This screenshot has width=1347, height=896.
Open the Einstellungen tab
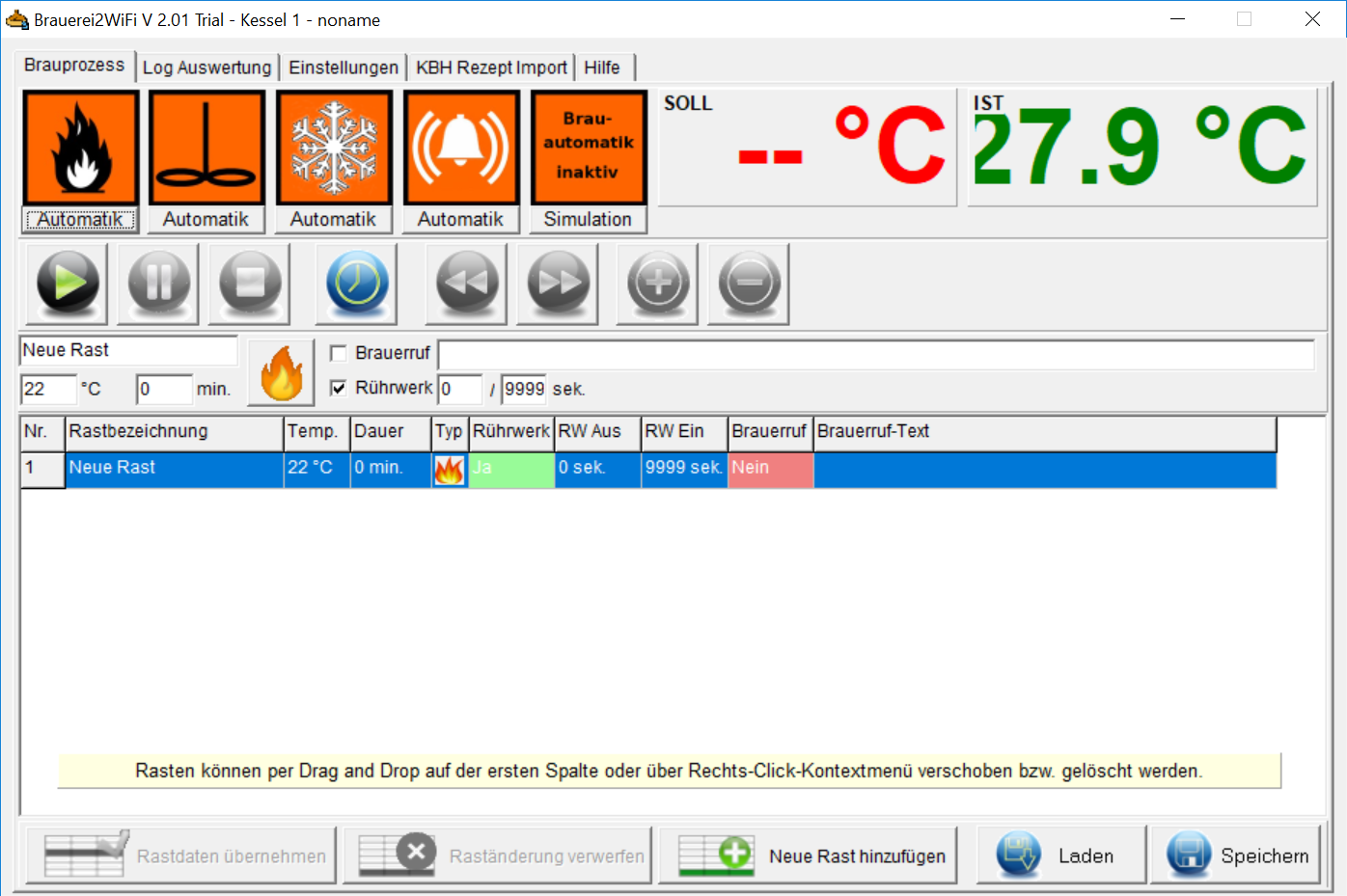[x=343, y=68]
